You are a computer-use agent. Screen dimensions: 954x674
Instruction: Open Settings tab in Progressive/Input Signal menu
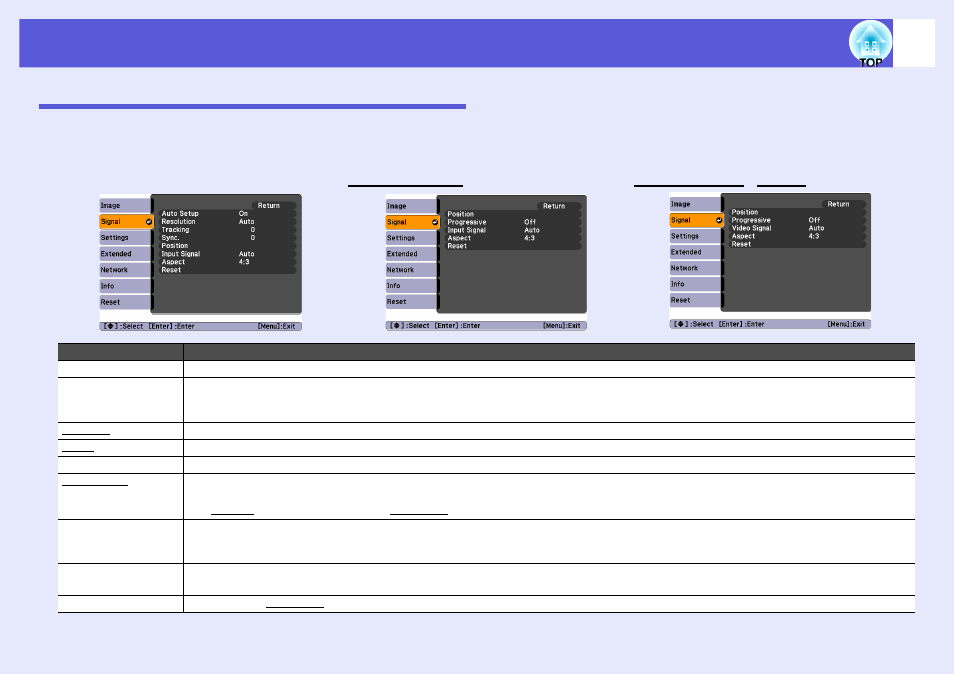point(411,238)
